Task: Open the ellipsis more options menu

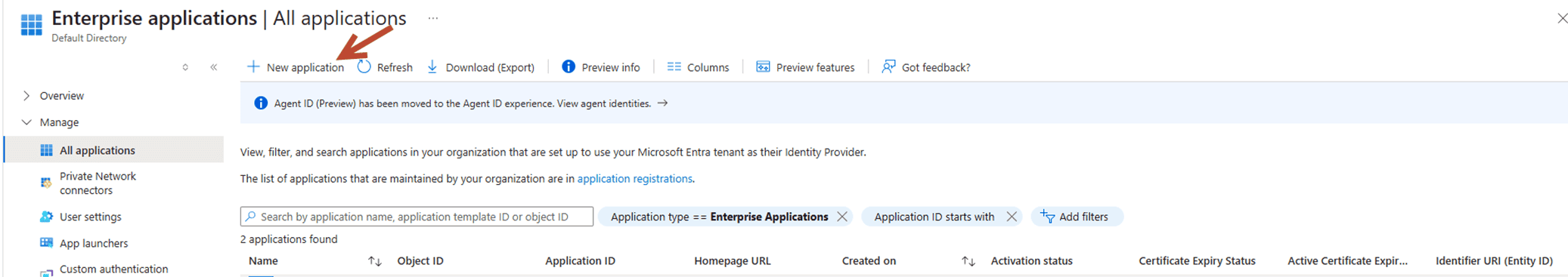Action: (432, 18)
